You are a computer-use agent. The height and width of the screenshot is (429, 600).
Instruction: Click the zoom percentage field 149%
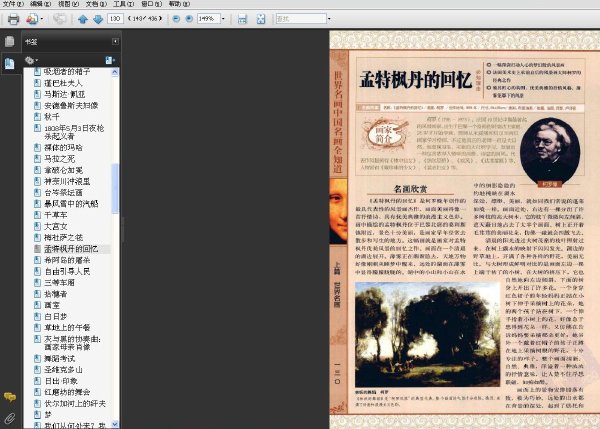209,18
